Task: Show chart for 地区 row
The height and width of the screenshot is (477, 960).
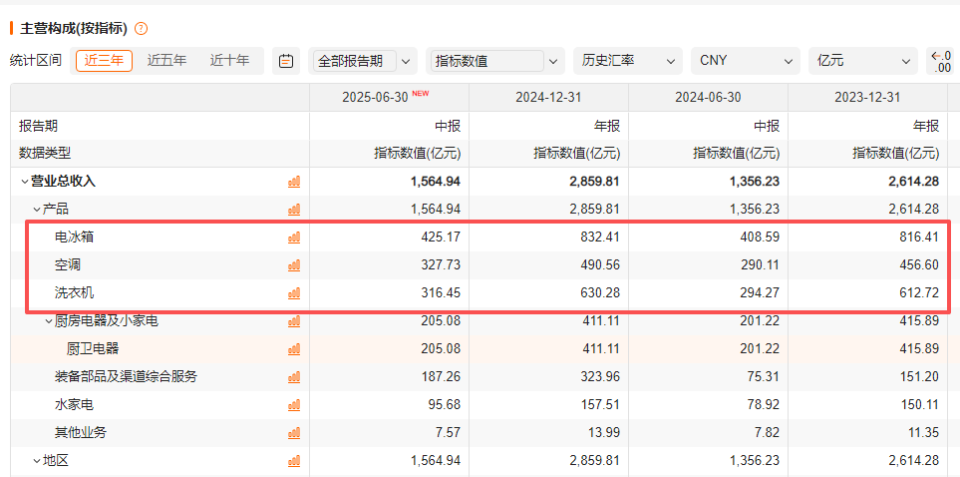Action: coord(294,460)
